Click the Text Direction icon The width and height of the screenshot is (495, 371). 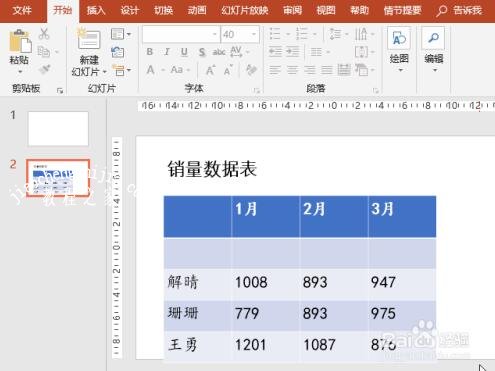point(361,34)
